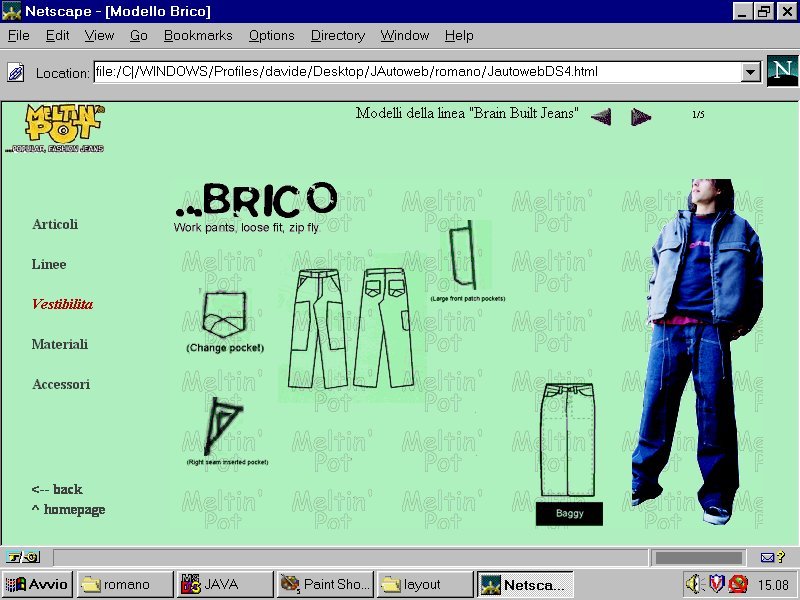The width and height of the screenshot is (800, 600).
Task: Click the Meltin' Pot logo
Action: click(x=64, y=127)
